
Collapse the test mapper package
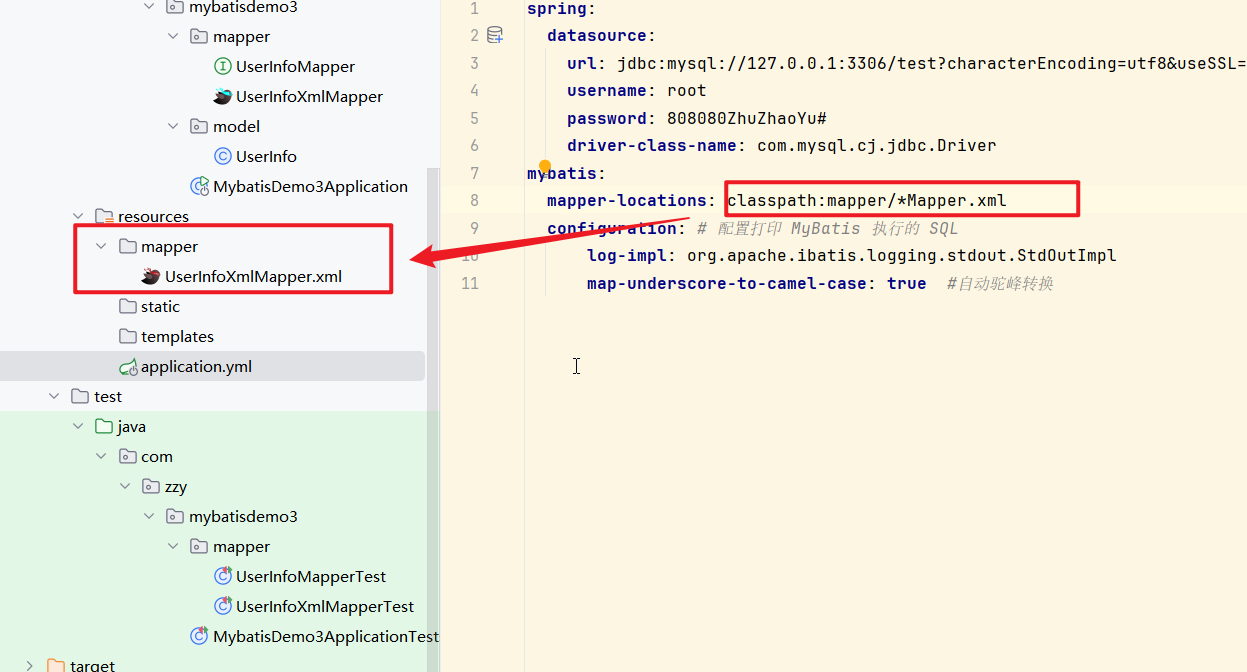173,547
